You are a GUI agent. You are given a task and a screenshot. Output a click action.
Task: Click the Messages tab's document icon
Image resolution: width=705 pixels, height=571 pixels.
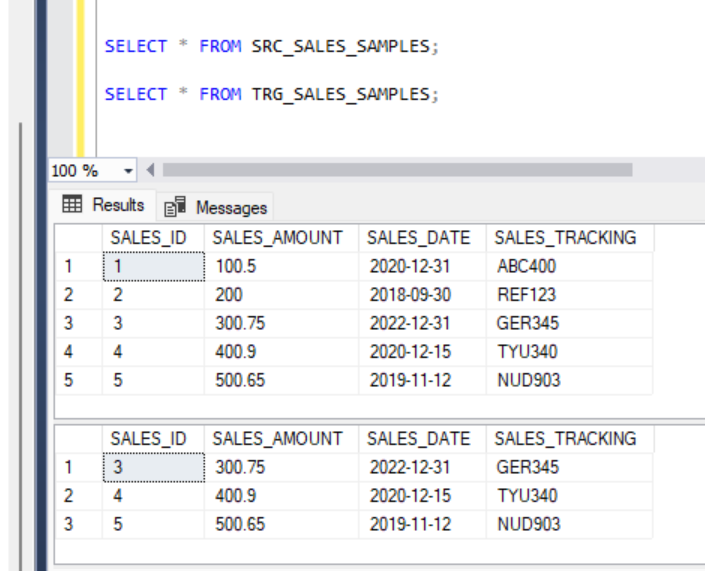174,207
